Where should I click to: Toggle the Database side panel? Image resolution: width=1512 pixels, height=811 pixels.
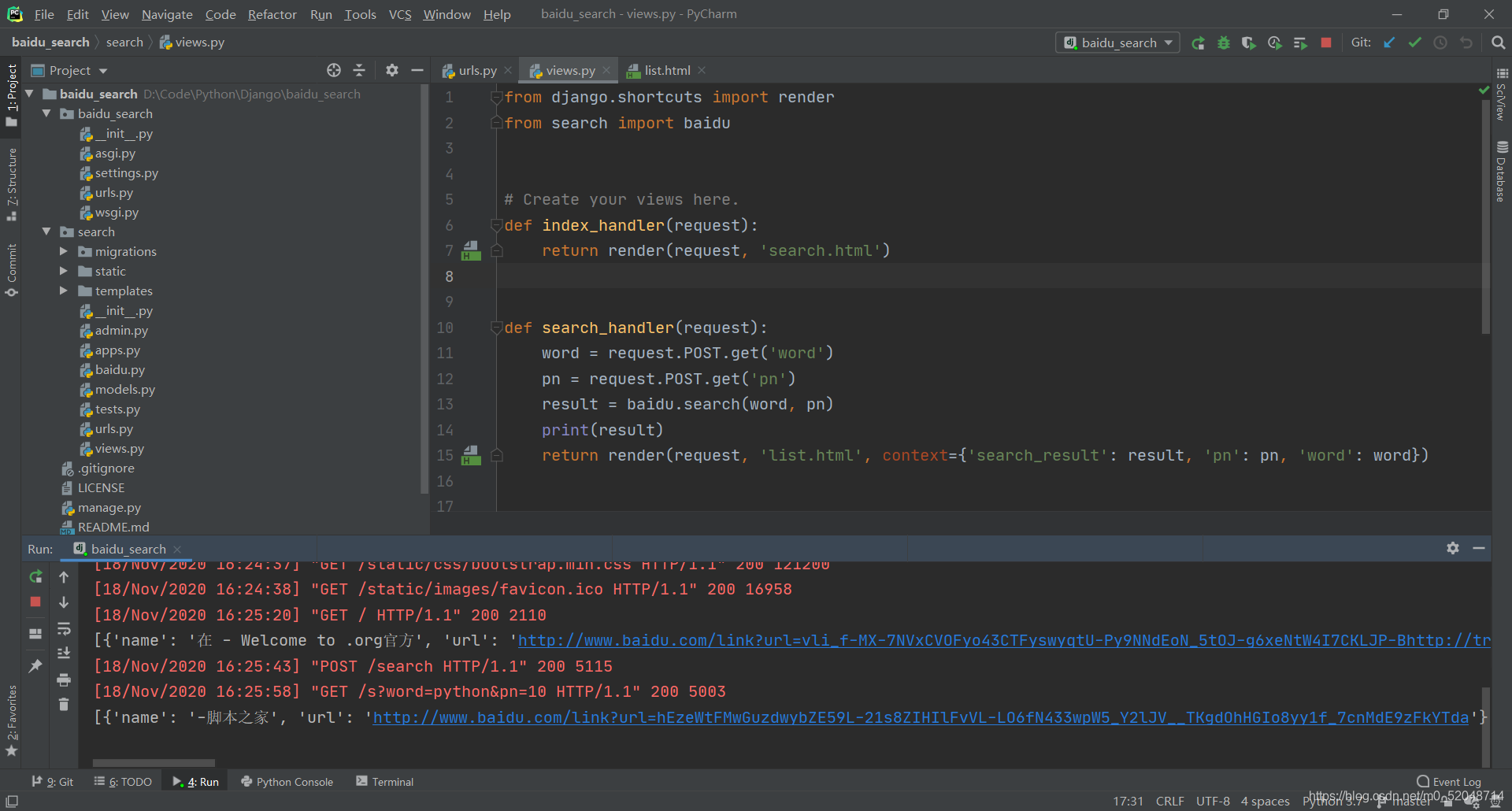pyautogui.click(x=1501, y=172)
